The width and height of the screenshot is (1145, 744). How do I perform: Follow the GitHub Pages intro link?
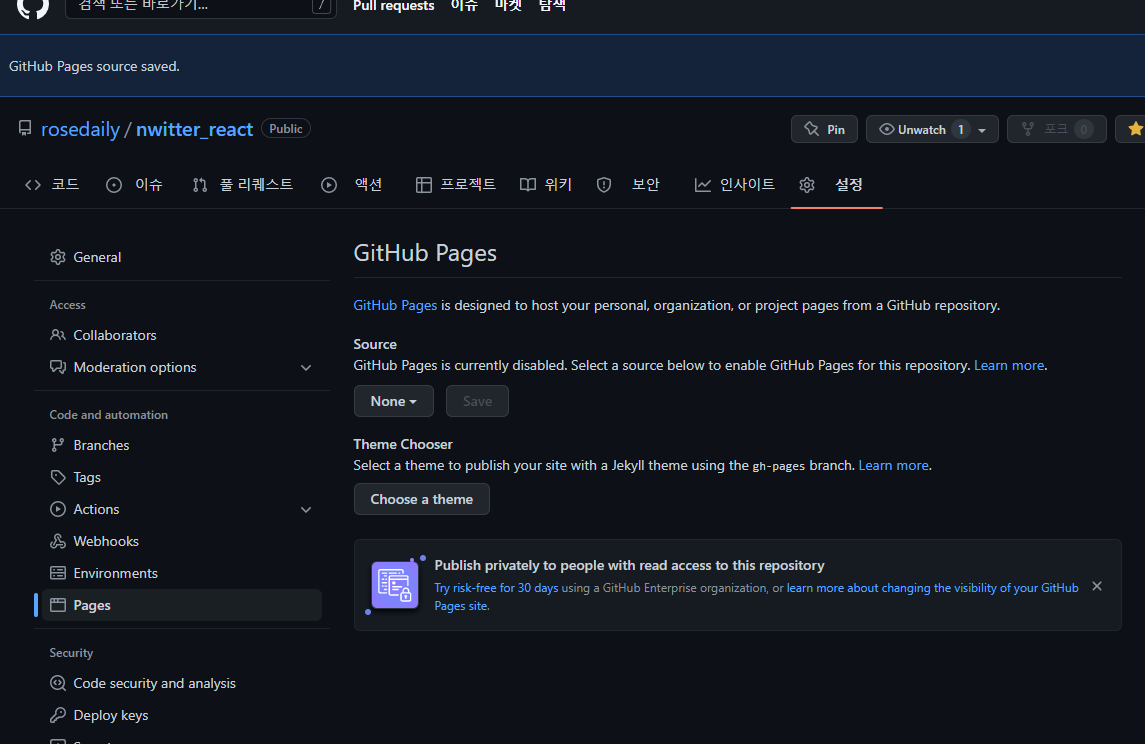(395, 305)
